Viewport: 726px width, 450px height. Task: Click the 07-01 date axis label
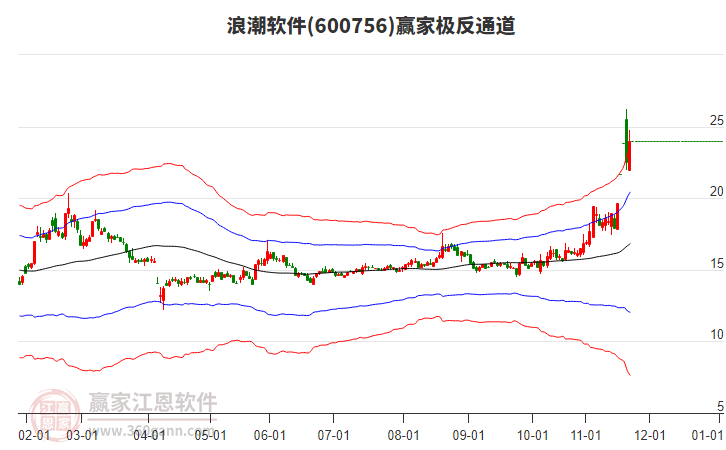(x=333, y=436)
